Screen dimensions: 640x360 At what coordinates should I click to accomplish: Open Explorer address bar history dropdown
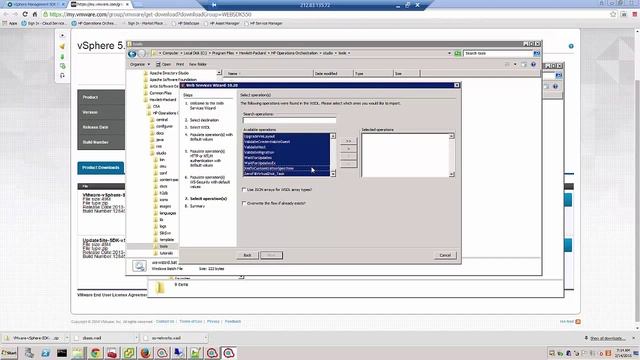[x=449, y=53]
